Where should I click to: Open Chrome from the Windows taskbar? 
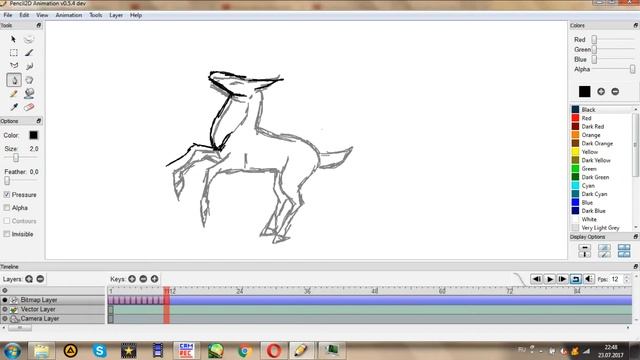[245, 351]
